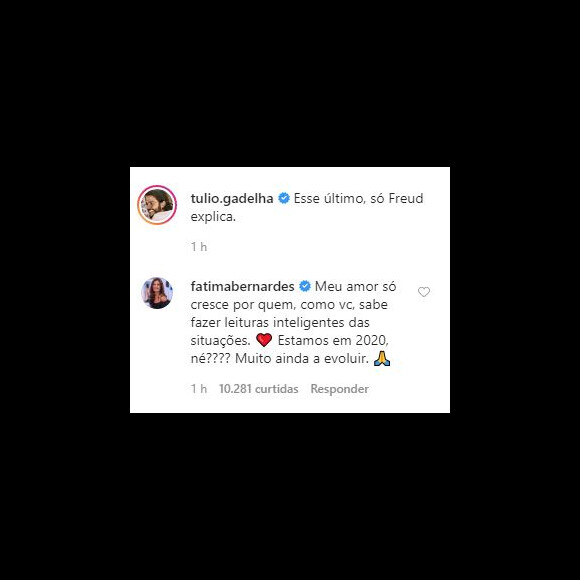The height and width of the screenshot is (580, 580).
Task: Click the red heart emoji in the comment
Action: point(264,340)
